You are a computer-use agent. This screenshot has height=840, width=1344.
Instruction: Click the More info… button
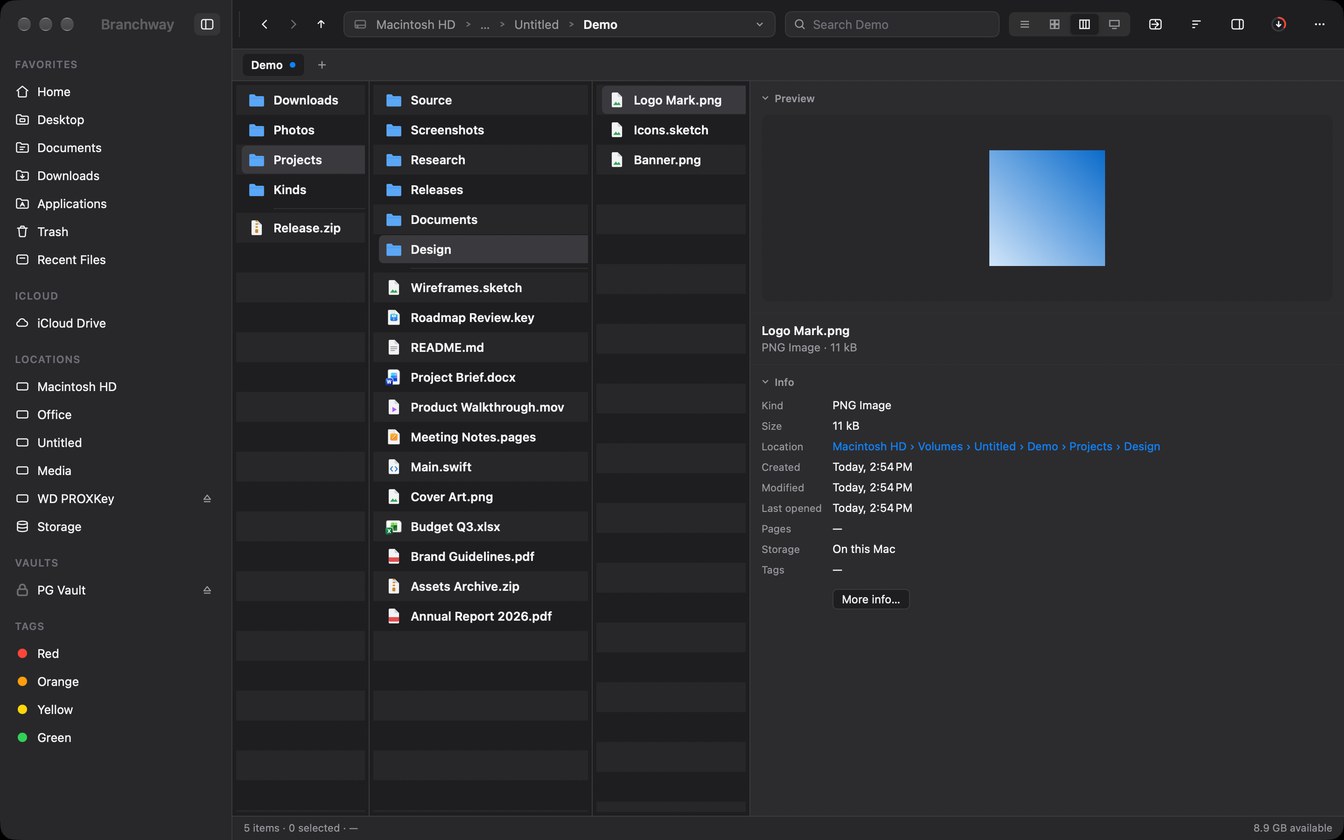871,599
